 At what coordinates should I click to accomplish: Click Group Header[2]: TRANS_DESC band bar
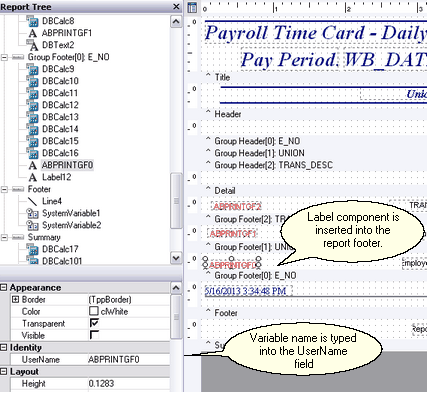pos(314,165)
